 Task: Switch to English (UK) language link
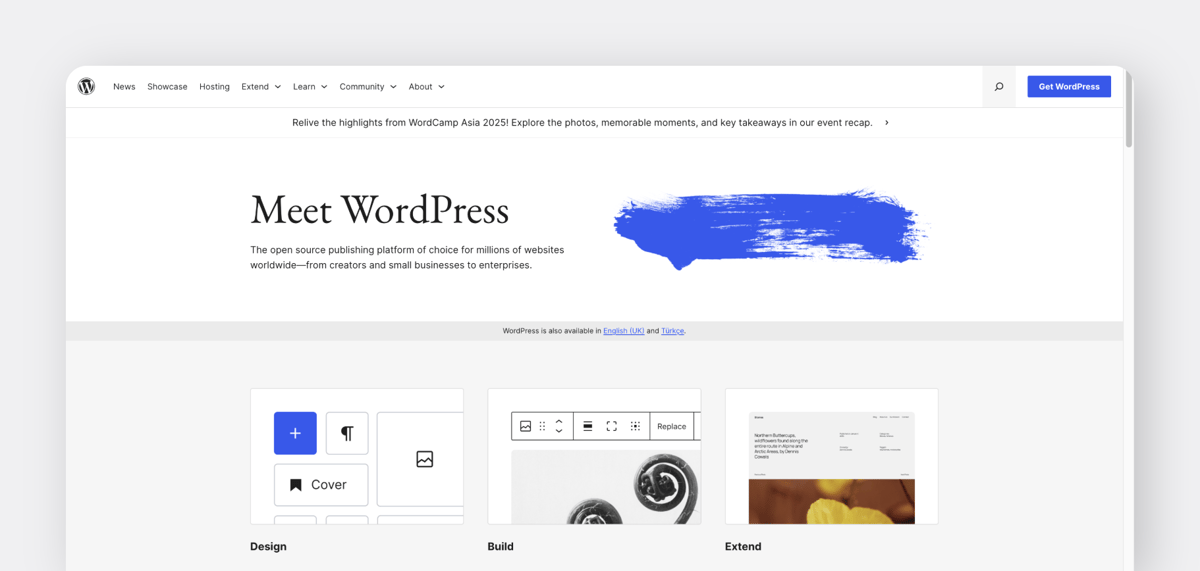(x=623, y=331)
